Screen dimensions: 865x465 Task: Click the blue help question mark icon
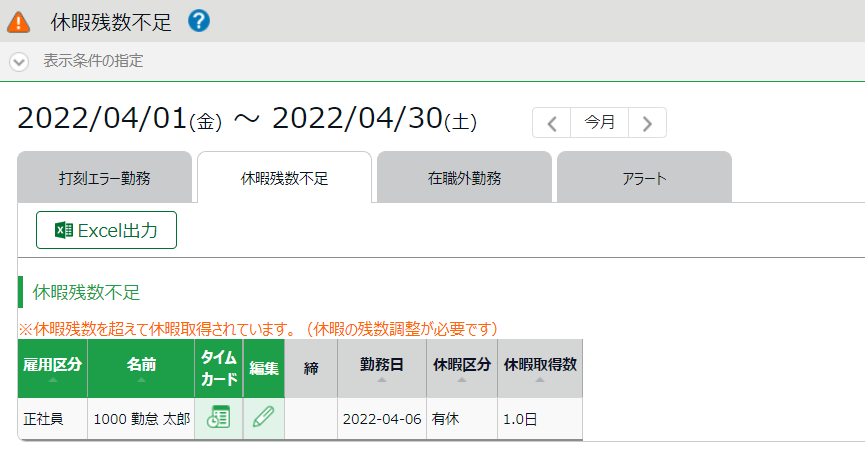click(x=199, y=21)
